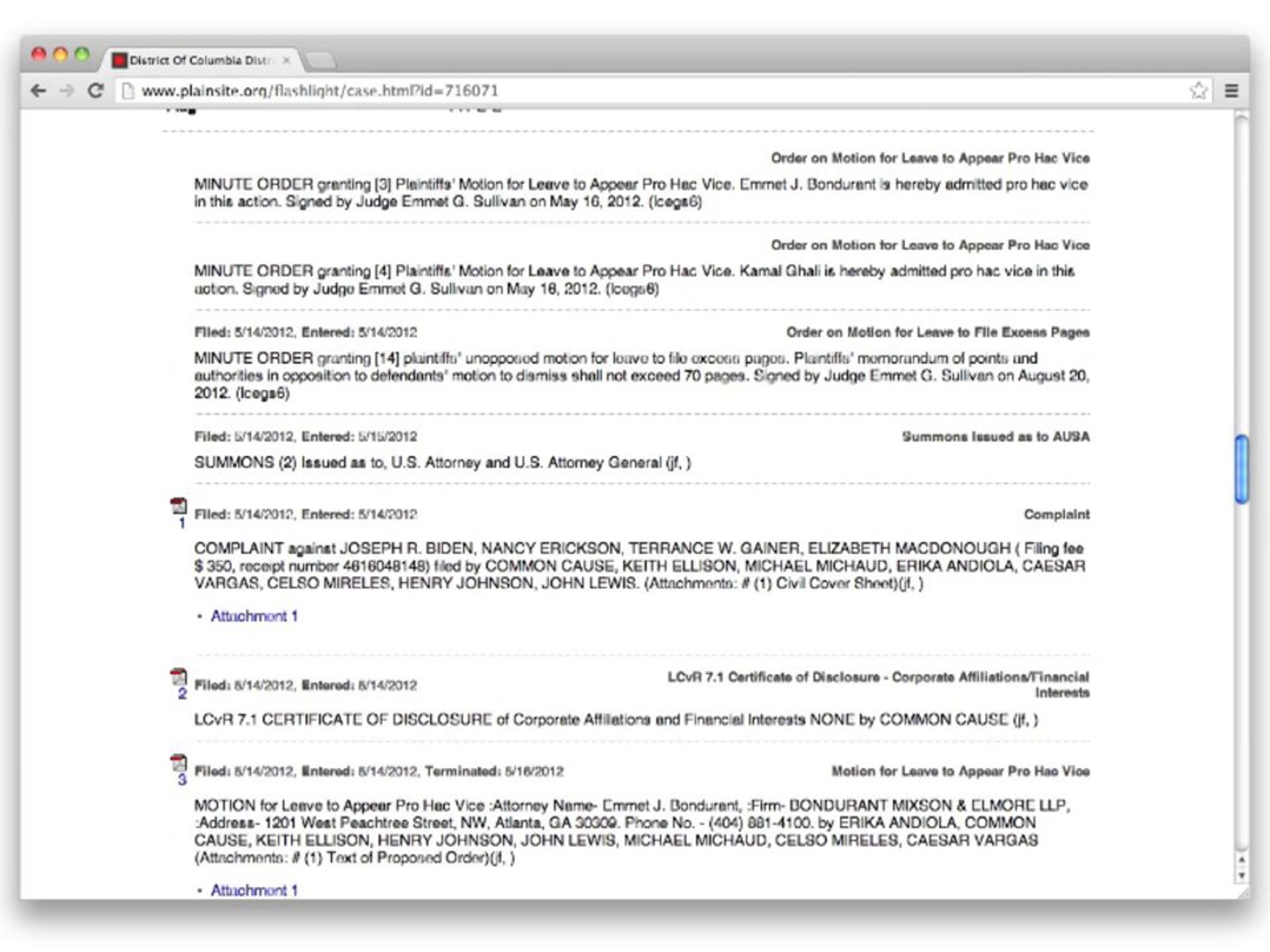Click the scrollbar down arrow
1270x952 pixels.
tap(1241, 876)
